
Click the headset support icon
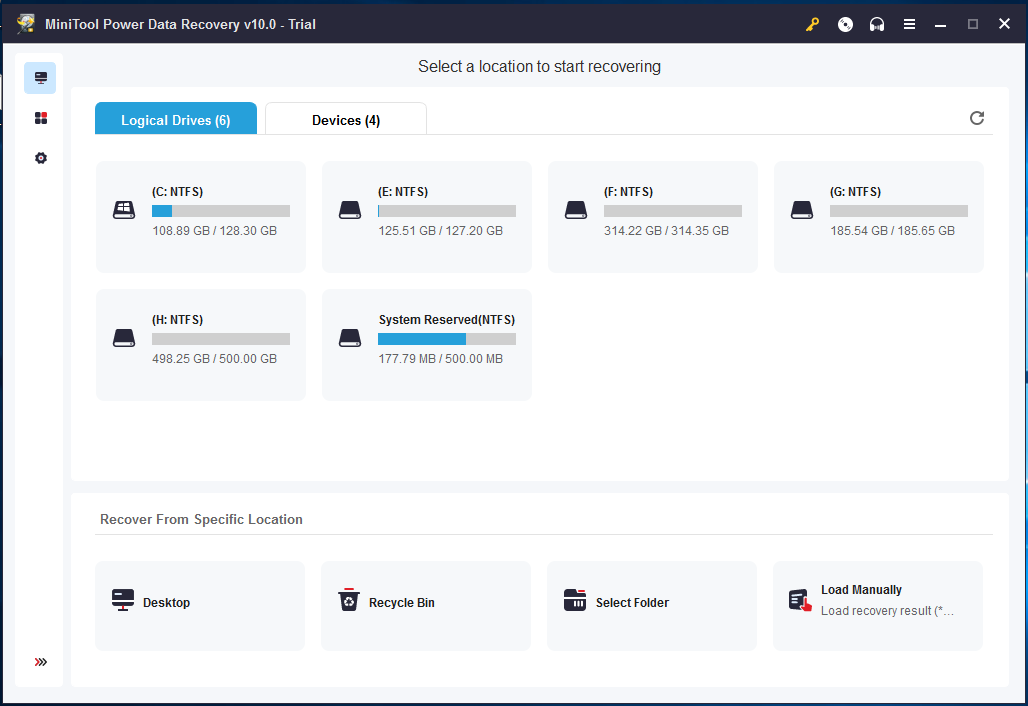[877, 23]
